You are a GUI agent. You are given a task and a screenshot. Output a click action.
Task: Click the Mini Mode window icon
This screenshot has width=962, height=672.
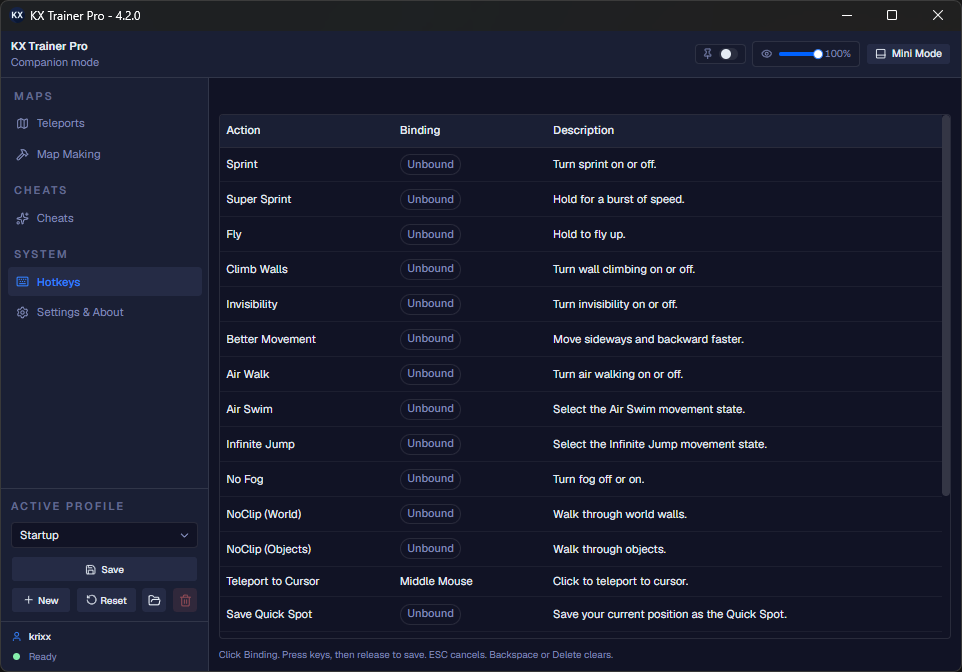(880, 54)
